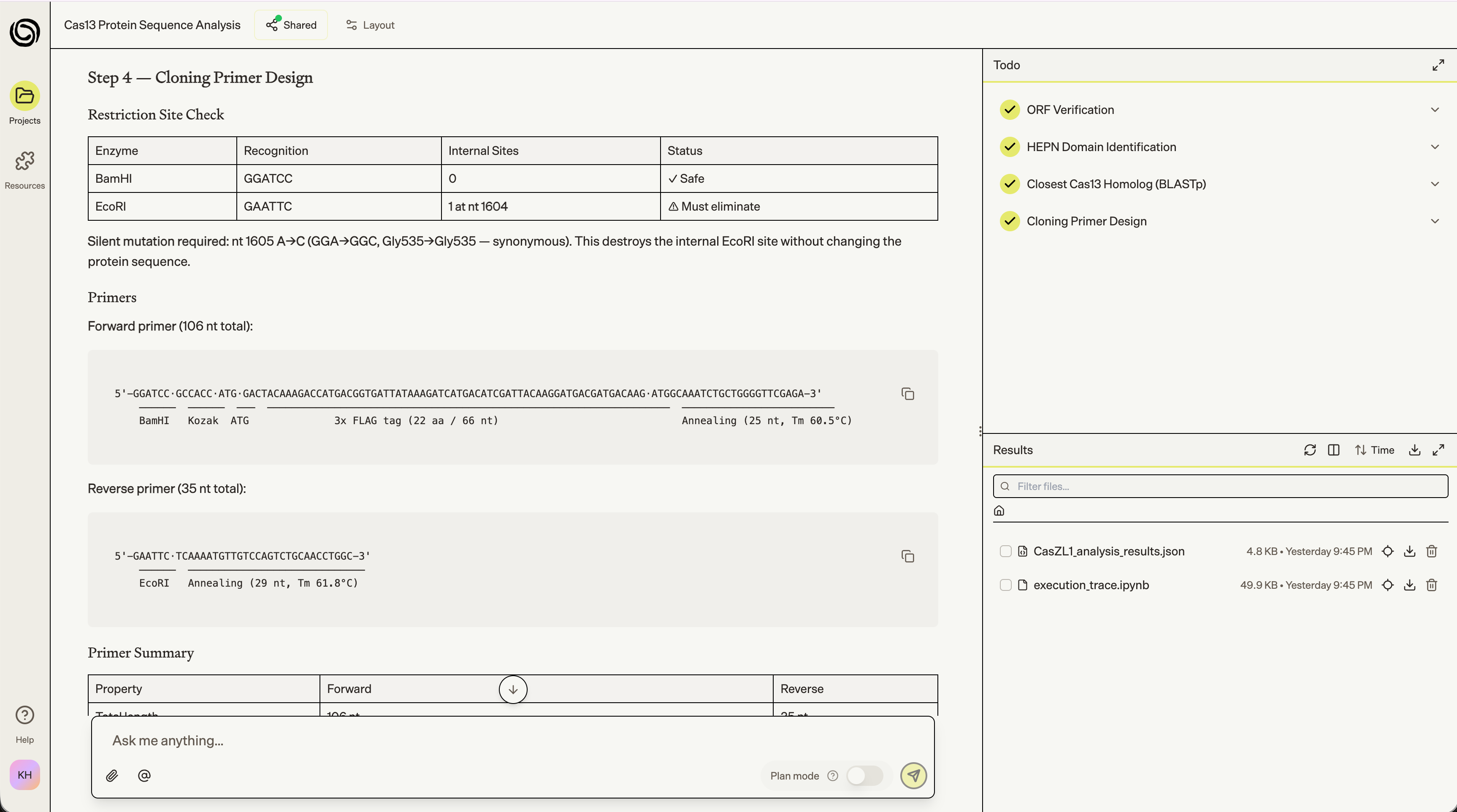Expand the Todo panel to fullscreen
The width and height of the screenshot is (1457, 812).
coord(1438,65)
